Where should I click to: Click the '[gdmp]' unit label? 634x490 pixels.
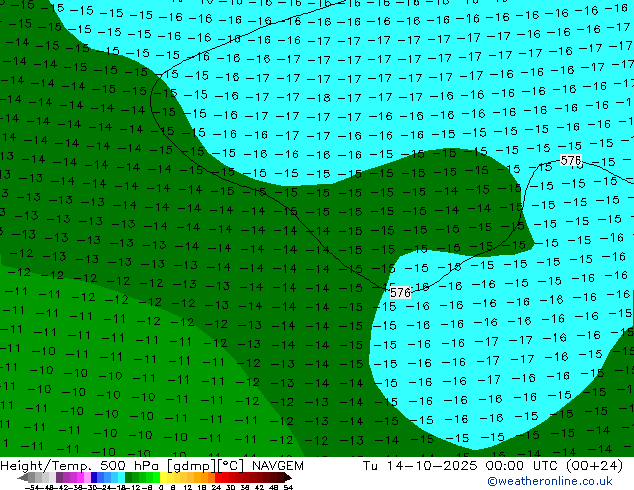tap(192, 466)
